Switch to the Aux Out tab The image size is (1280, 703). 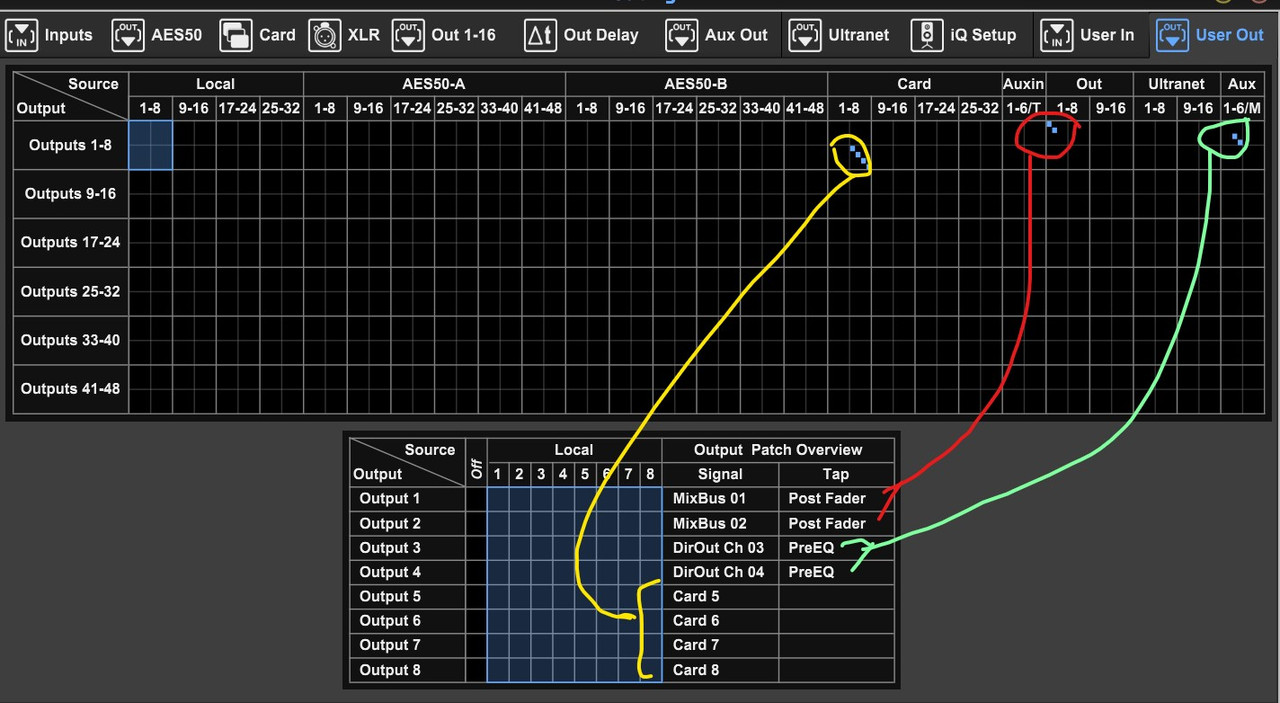(x=718, y=35)
